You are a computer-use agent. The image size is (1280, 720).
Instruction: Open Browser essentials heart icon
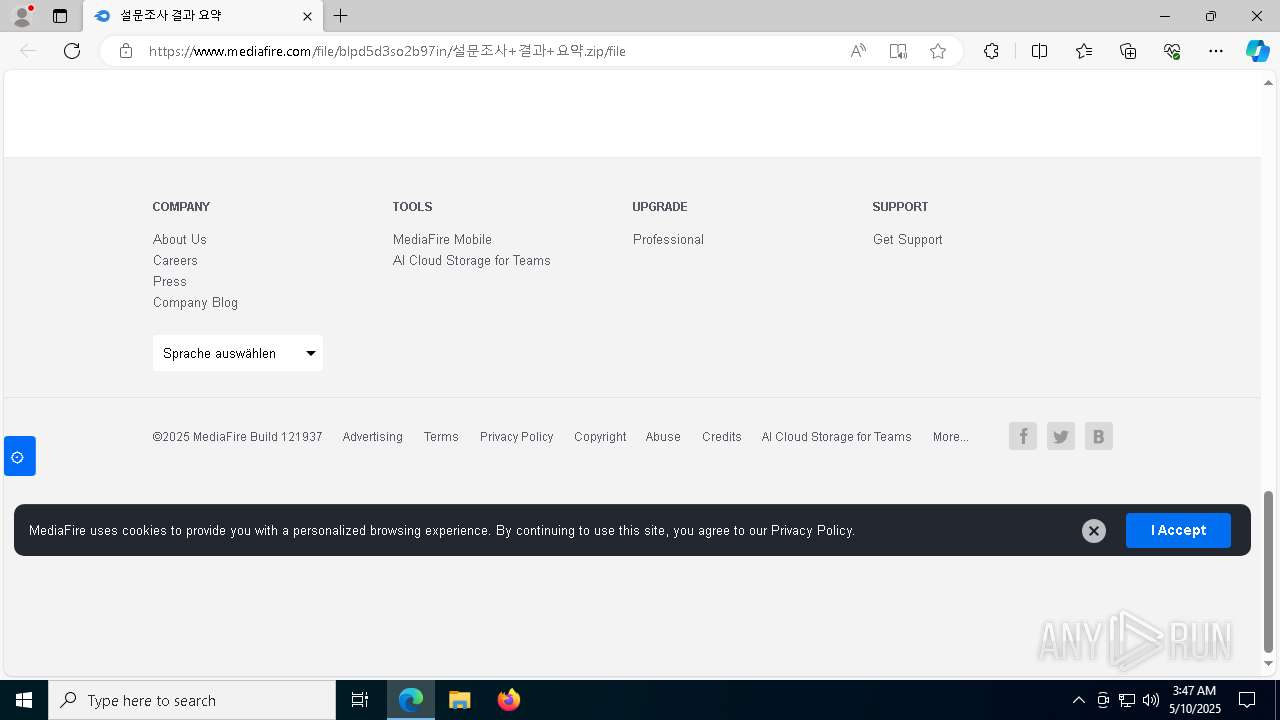point(1172,51)
